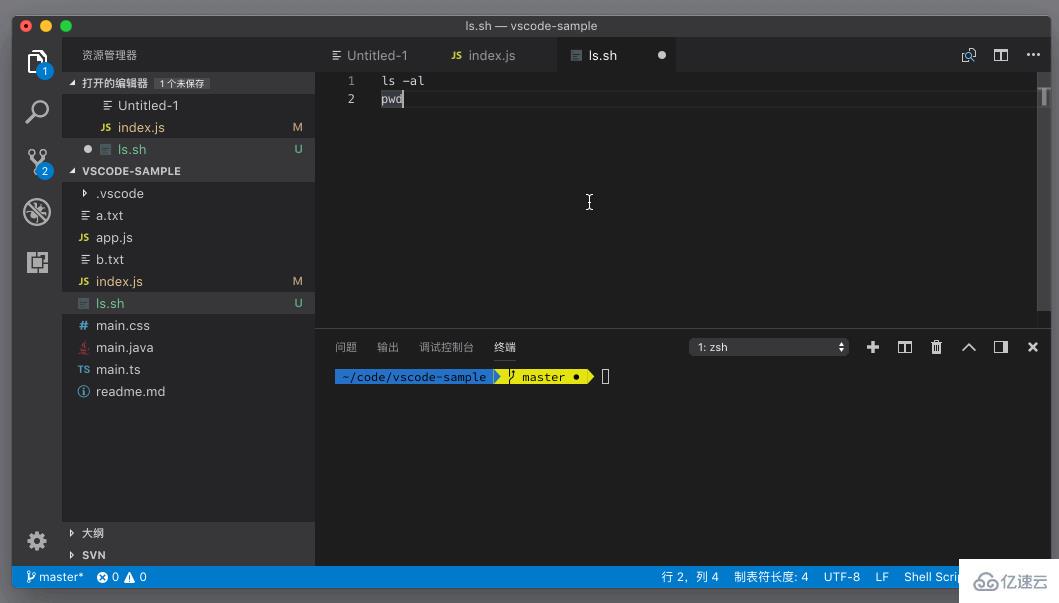Open the 调试控制台 debug console tab
The height and width of the screenshot is (603, 1059).
446,347
